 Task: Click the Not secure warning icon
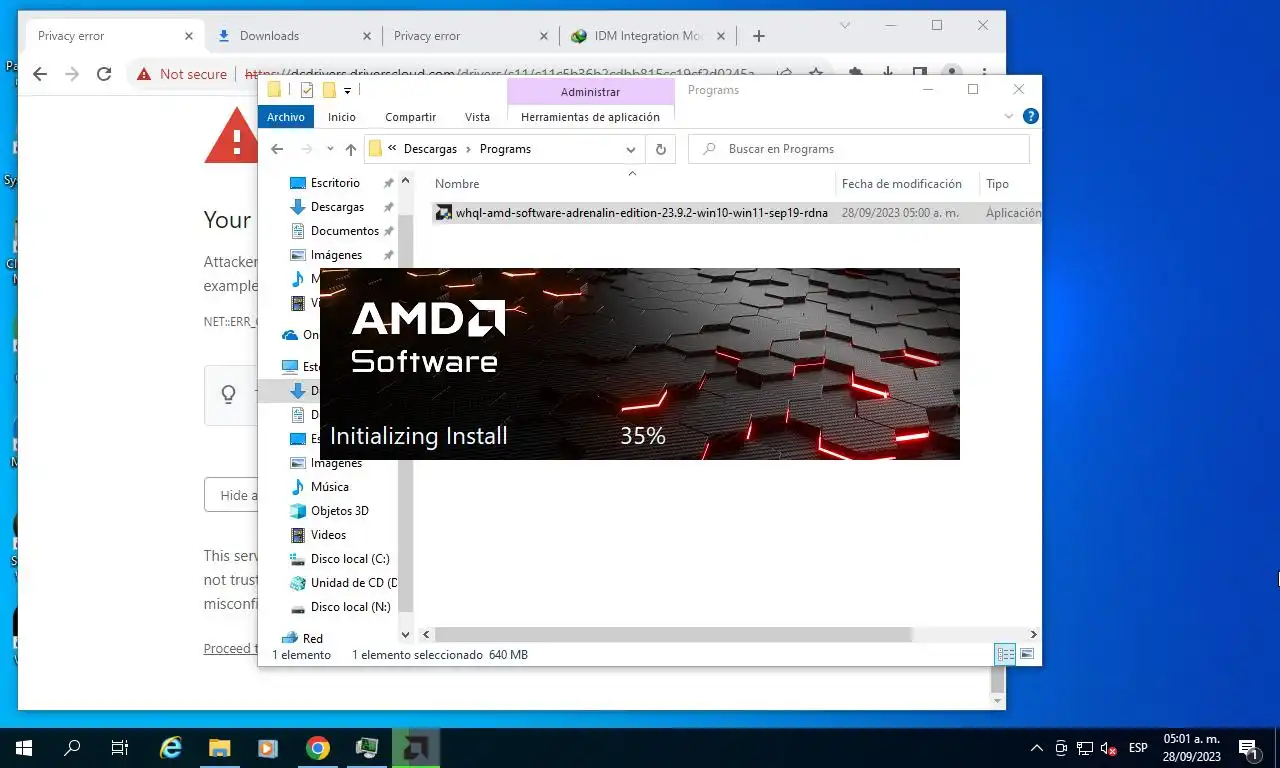tap(144, 74)
